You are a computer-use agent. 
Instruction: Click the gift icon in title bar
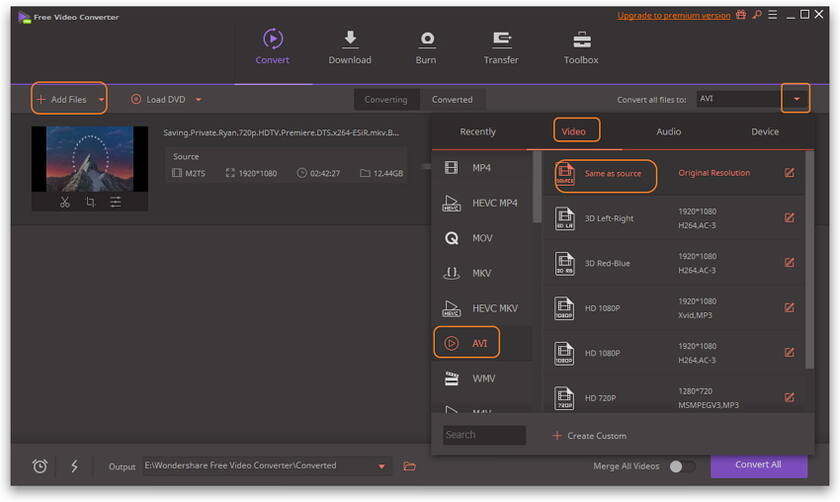click(741, 14)
